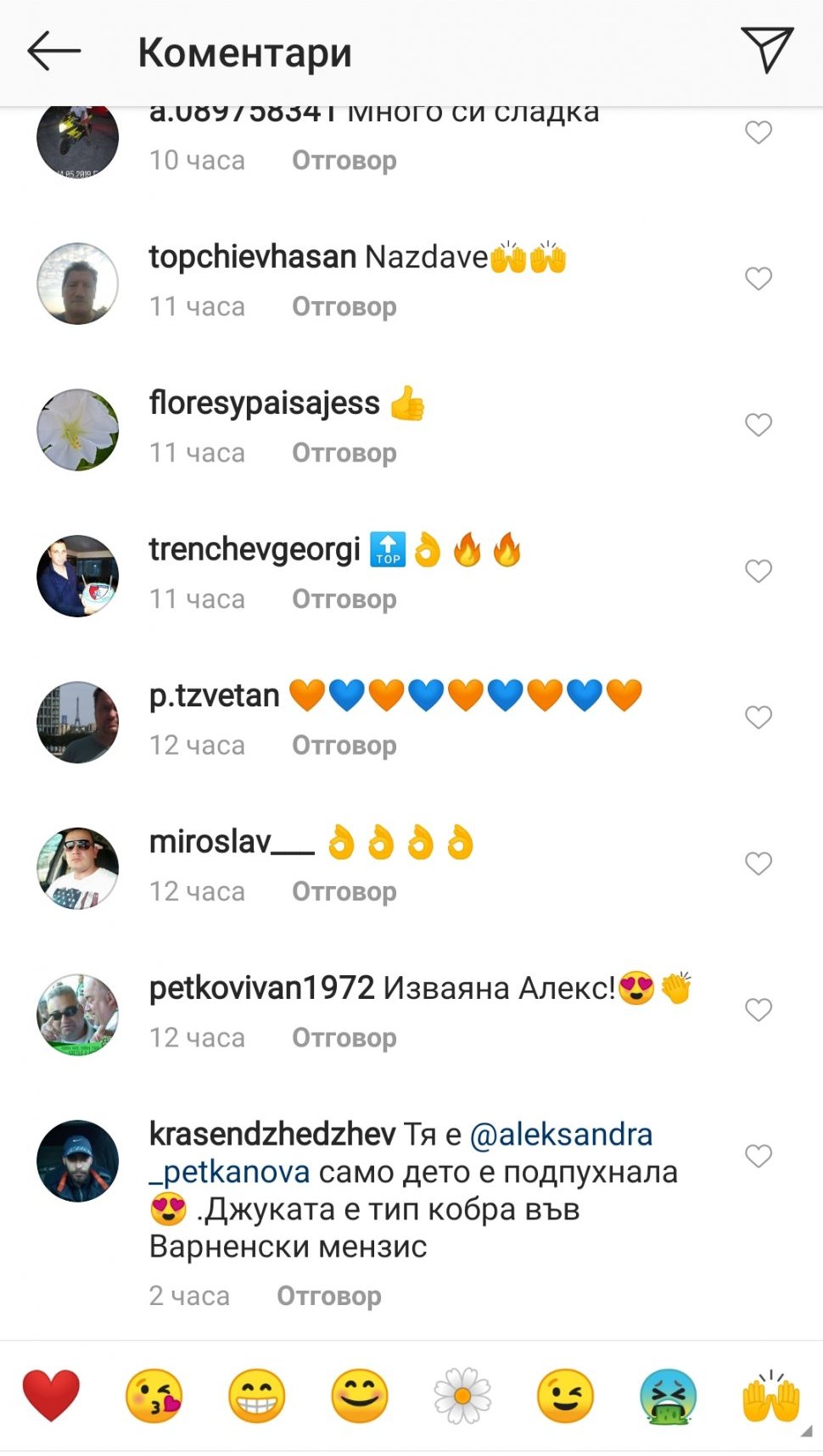Screen dimensions: 823x1456
Task: Insert the winking face emoji
Action: pos(565,1395)
